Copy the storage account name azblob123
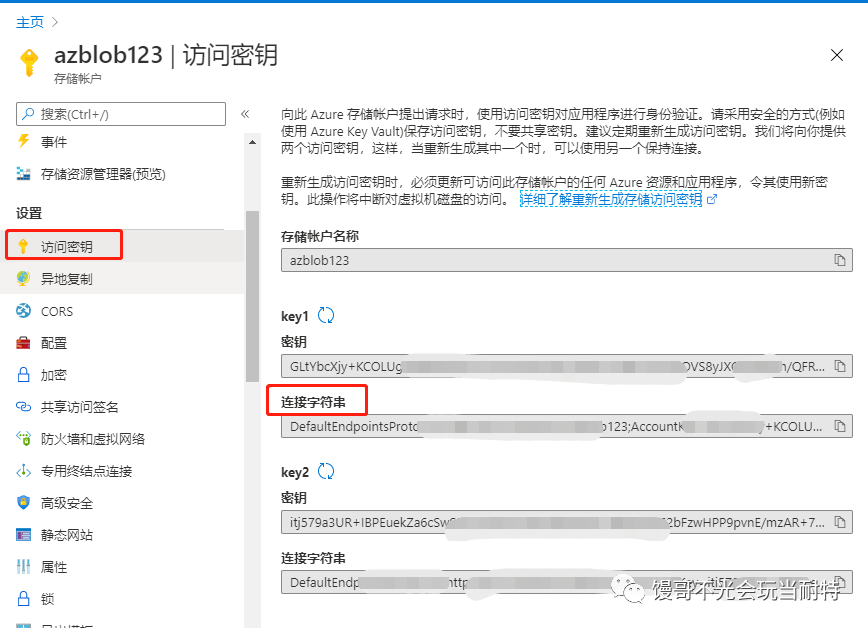Image resolution: width=868 pixels, height=628 pixels. point(840,260)
